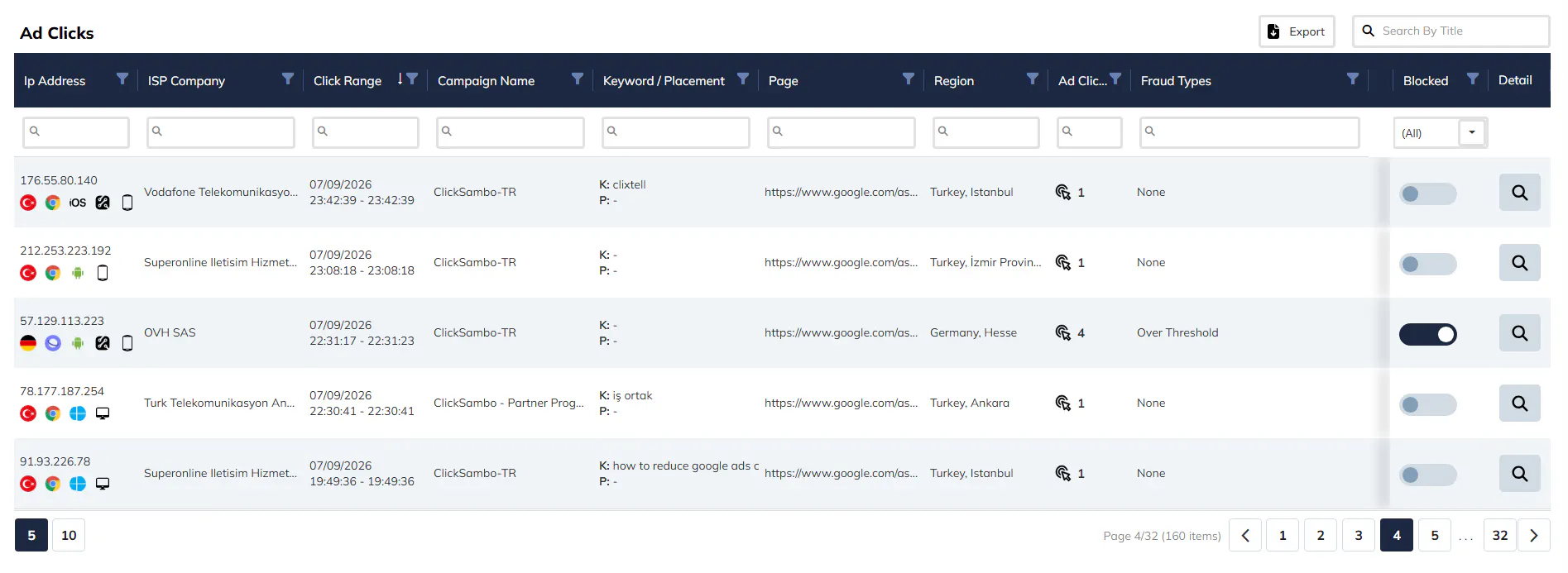Click the Turkish flag icon for 91.93.226.78

click(28, 484)
